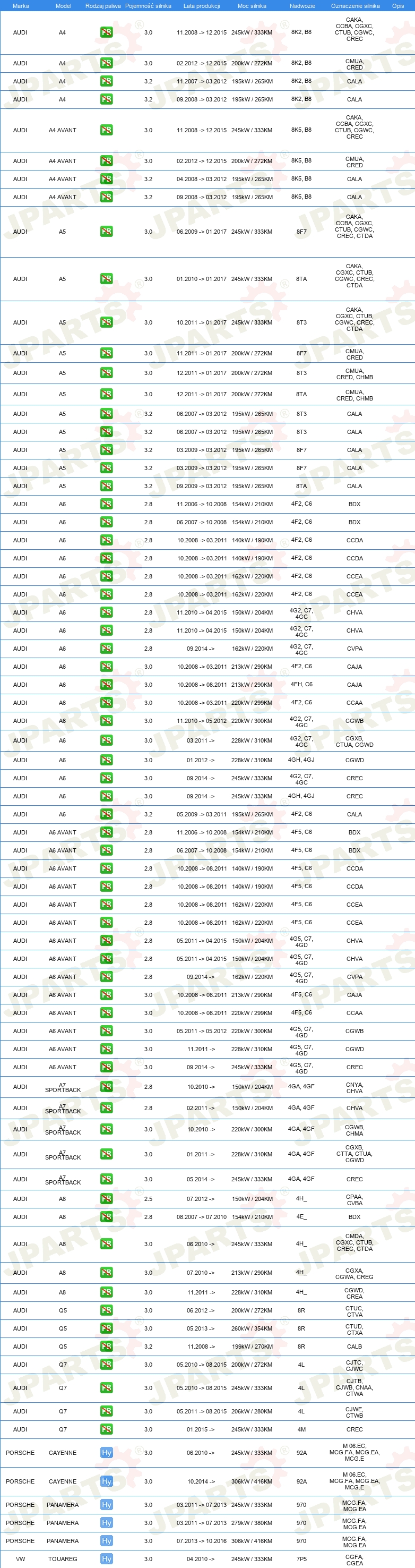Click petrol icon in A5 06.2009 8F7 row

[107, 232]
